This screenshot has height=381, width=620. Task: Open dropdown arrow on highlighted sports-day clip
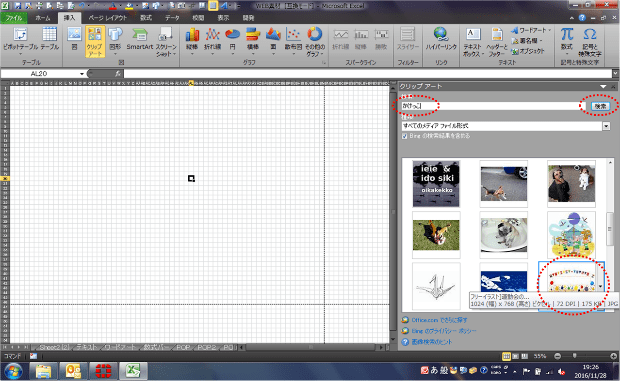600,286
